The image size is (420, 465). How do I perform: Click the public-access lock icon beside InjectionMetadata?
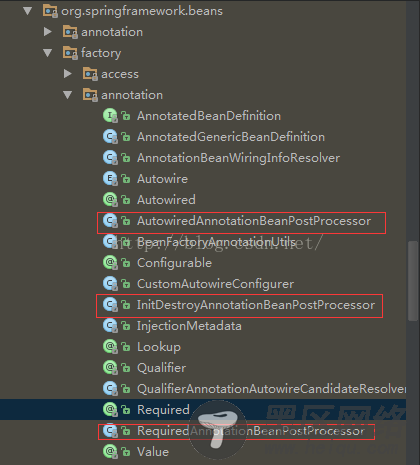[x=126, y=326]
